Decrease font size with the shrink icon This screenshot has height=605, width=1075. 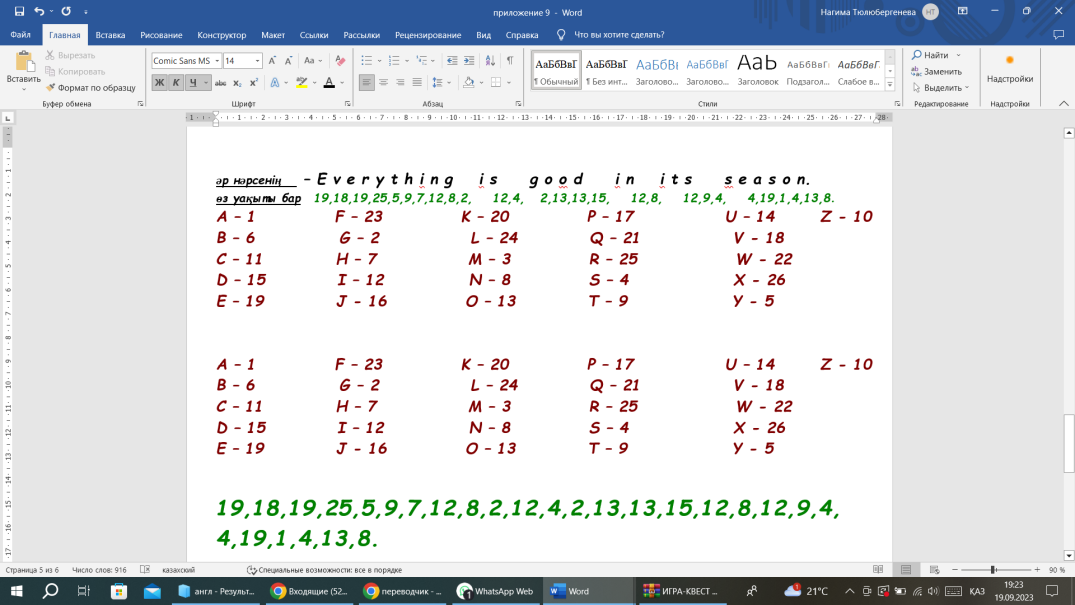coord(289,61)
